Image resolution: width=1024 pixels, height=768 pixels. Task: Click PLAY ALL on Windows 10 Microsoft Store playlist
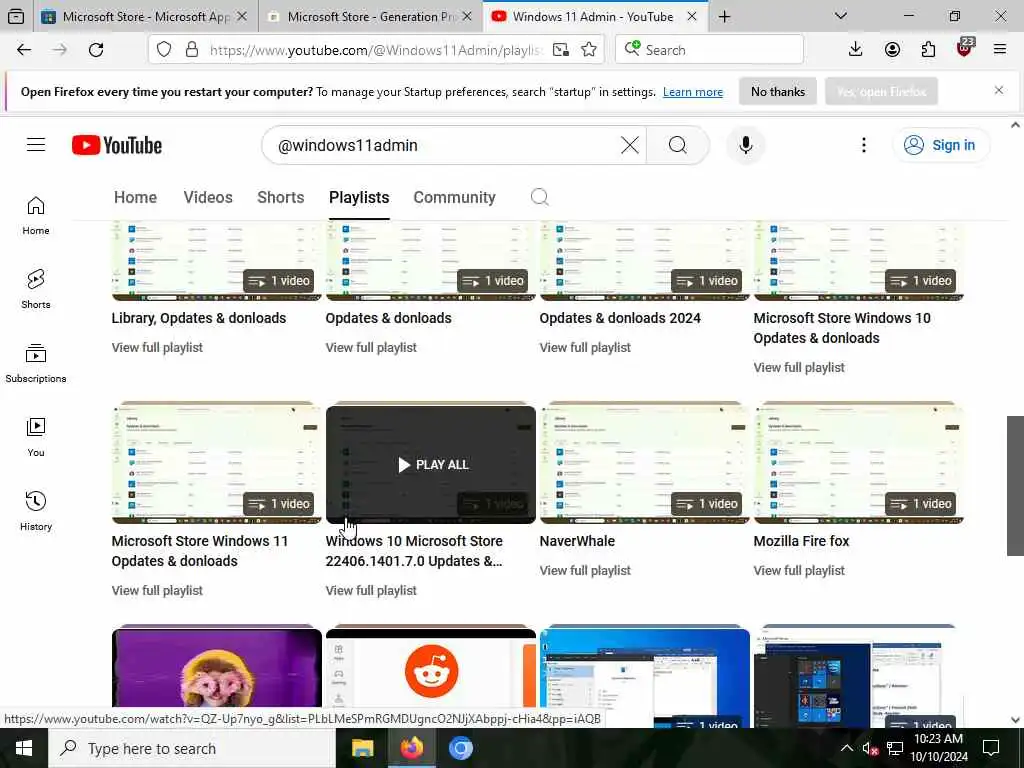point(432,464)
